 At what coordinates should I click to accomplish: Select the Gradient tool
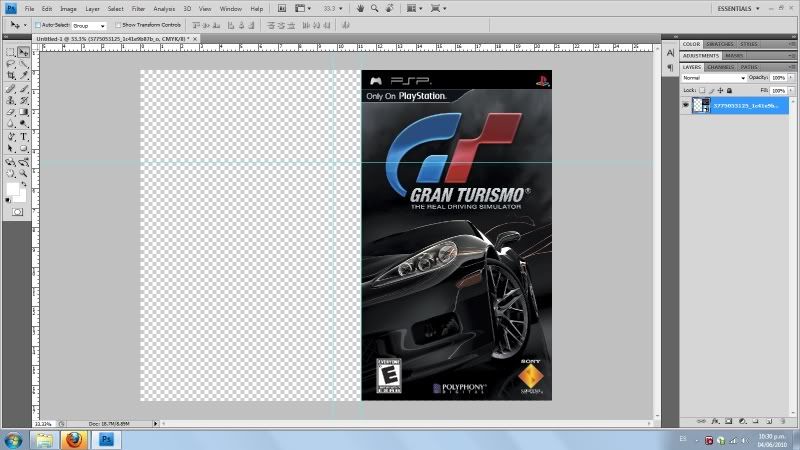click(x=23, y=112)
